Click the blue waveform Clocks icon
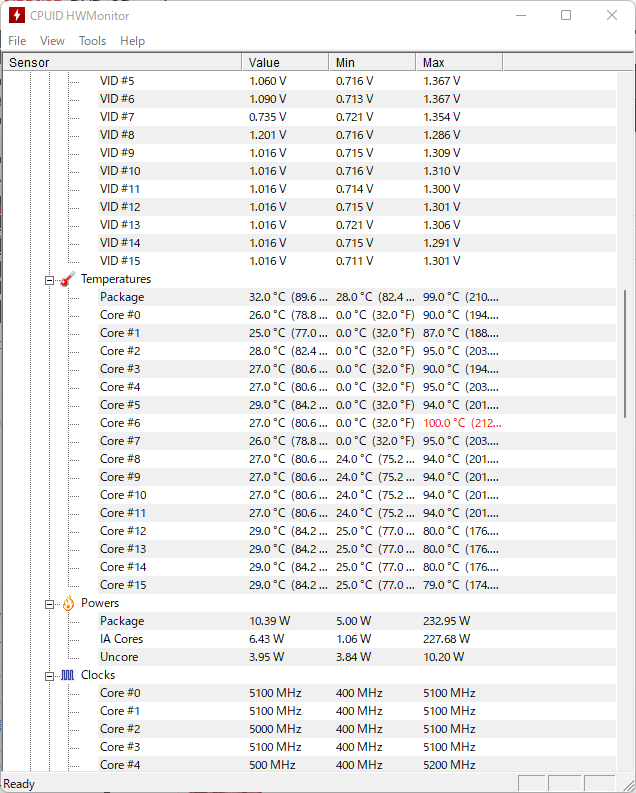Screen dimensions: 636x793 pyautogui.click(x=68, y=675)
